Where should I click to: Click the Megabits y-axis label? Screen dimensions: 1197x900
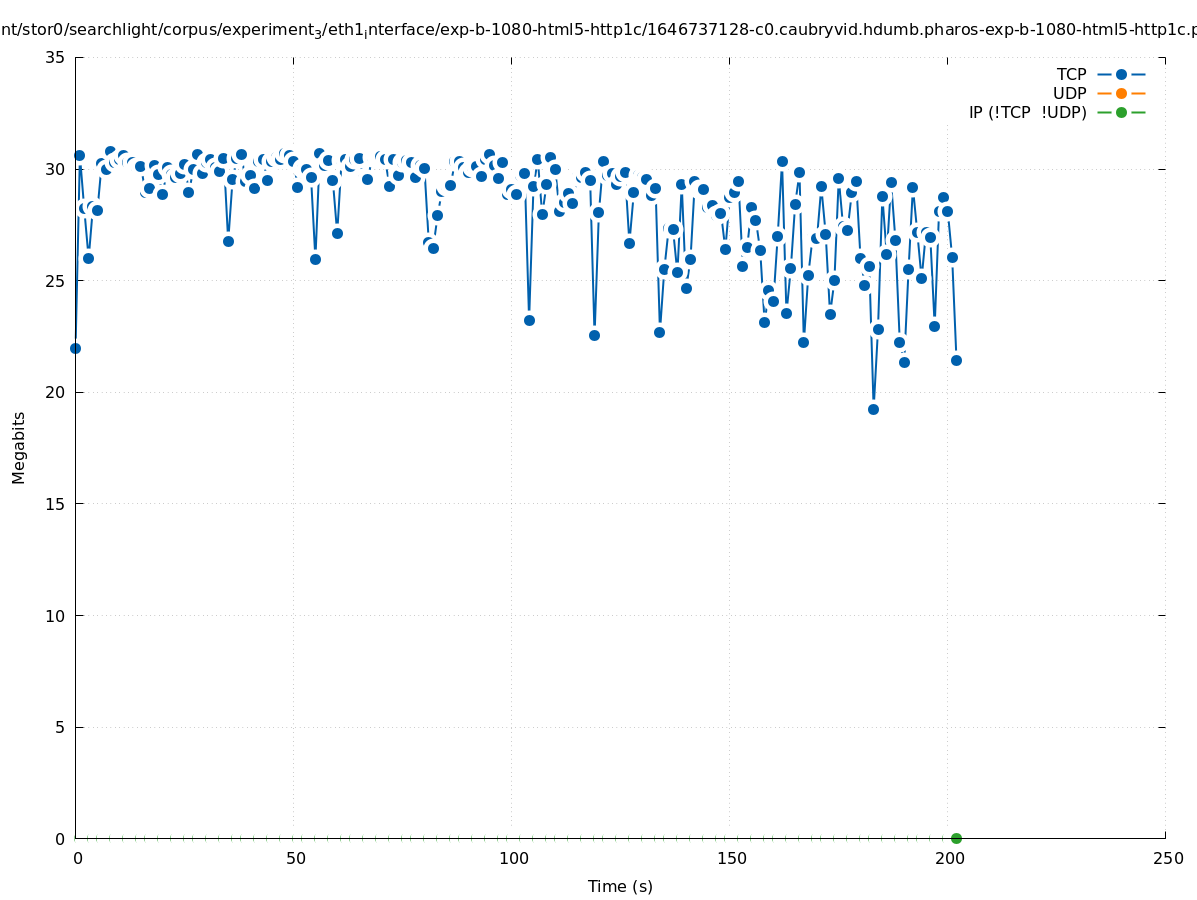pos(19,447)
